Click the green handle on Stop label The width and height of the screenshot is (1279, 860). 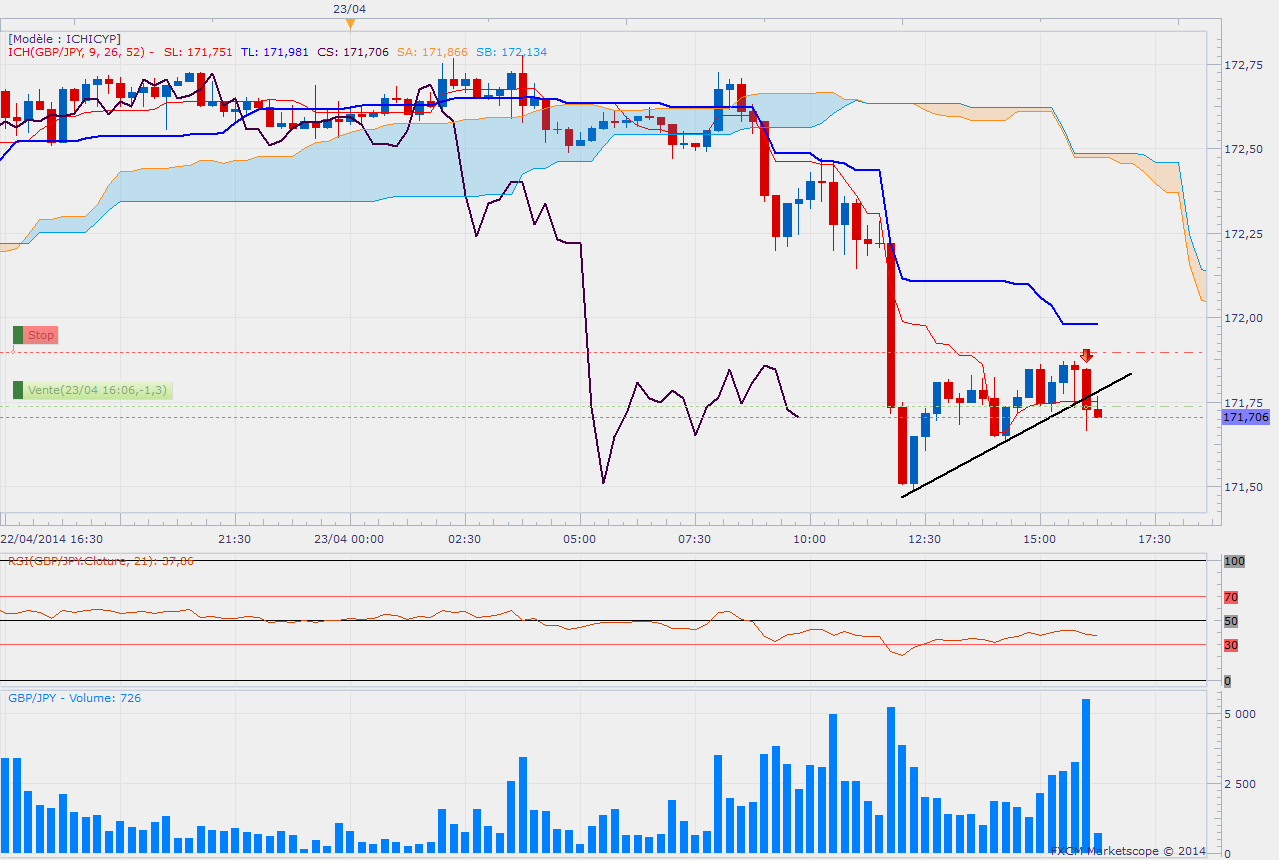[x=18, y=335]
